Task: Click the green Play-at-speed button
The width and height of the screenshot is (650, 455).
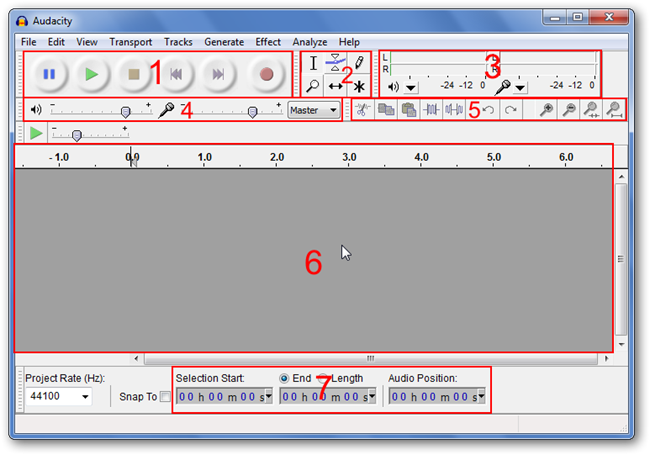Action: coord(36,133)
